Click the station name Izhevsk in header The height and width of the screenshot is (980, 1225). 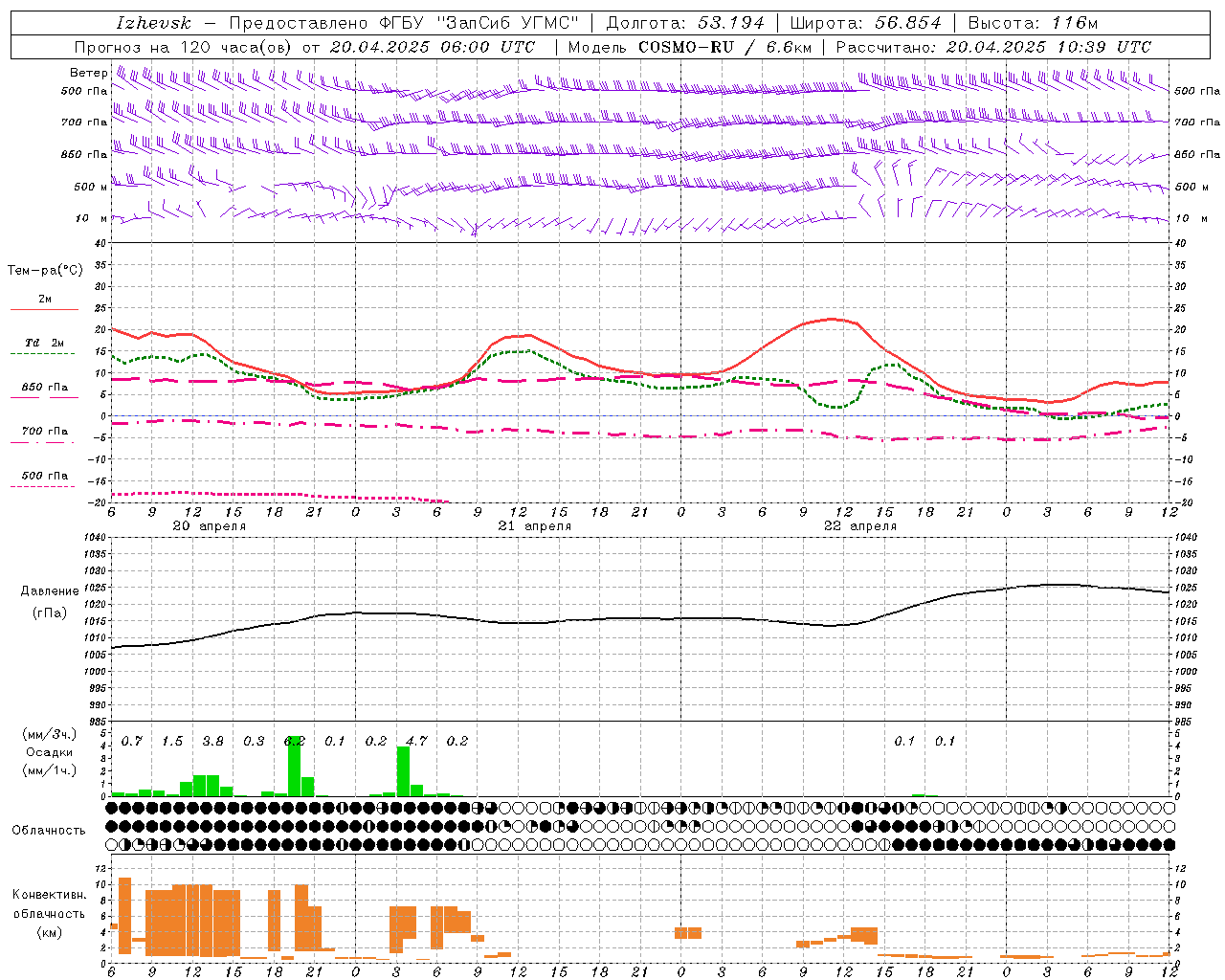click(153, 23)
